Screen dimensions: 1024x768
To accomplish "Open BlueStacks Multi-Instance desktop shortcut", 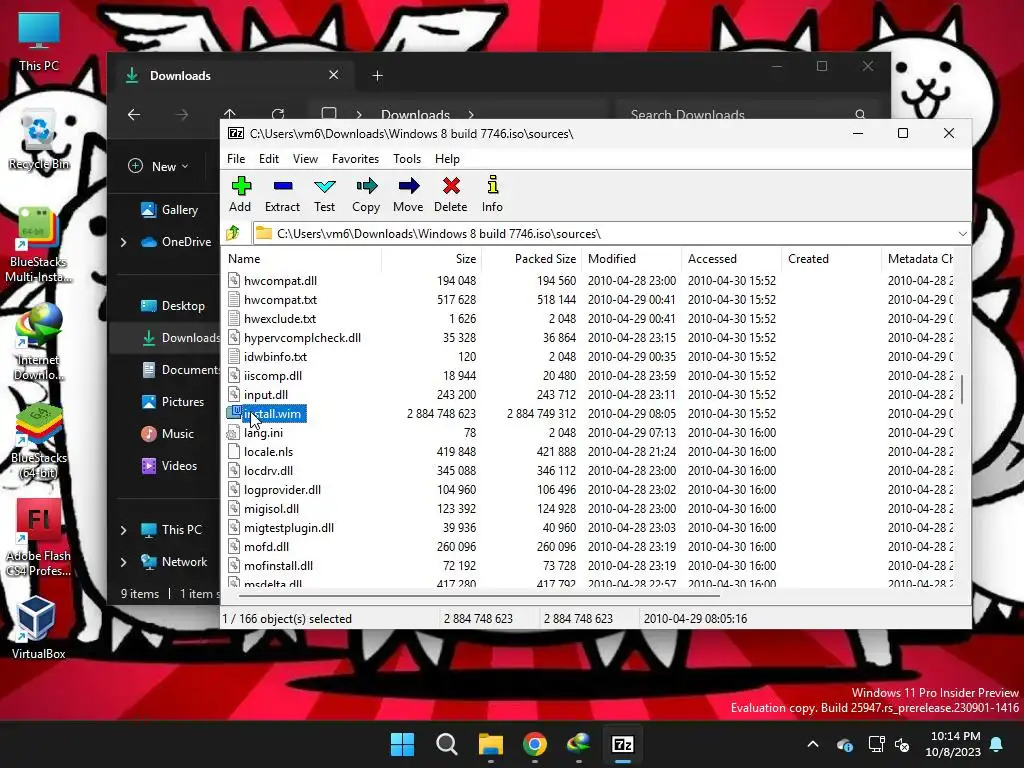I will [39, 246].
